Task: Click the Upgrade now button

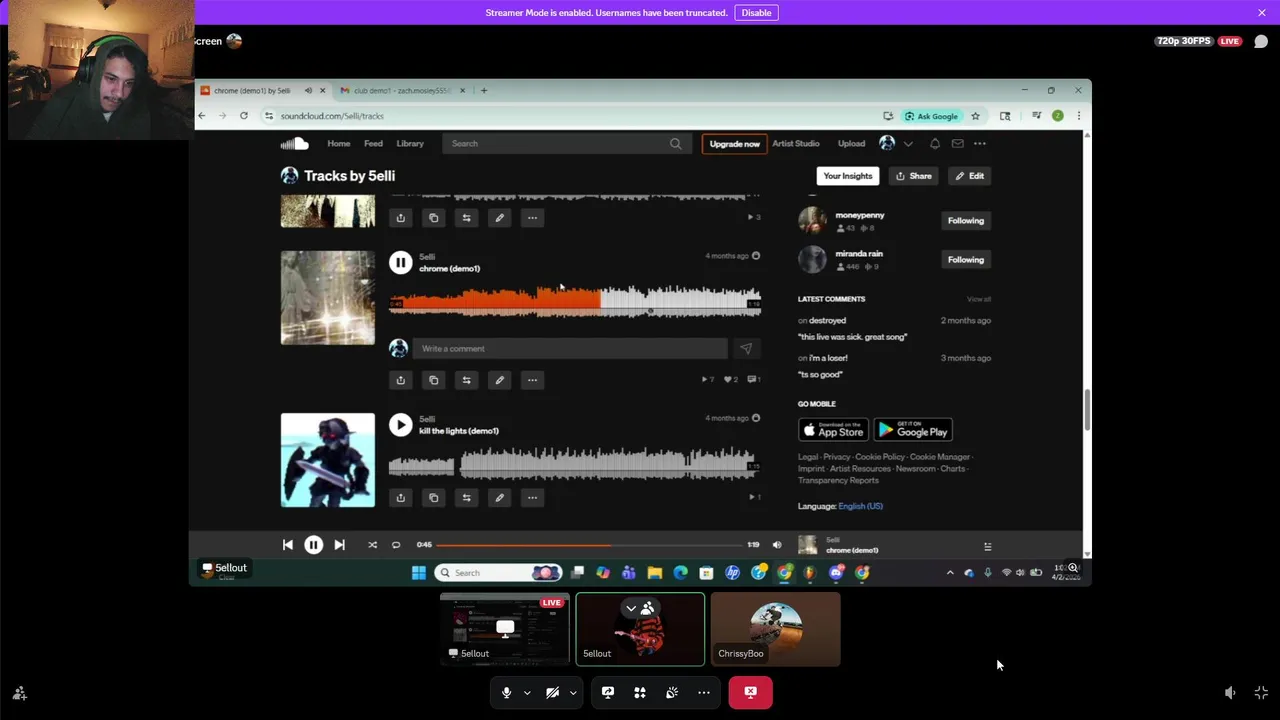Action: pyautogui.click(x=735, y=144)
